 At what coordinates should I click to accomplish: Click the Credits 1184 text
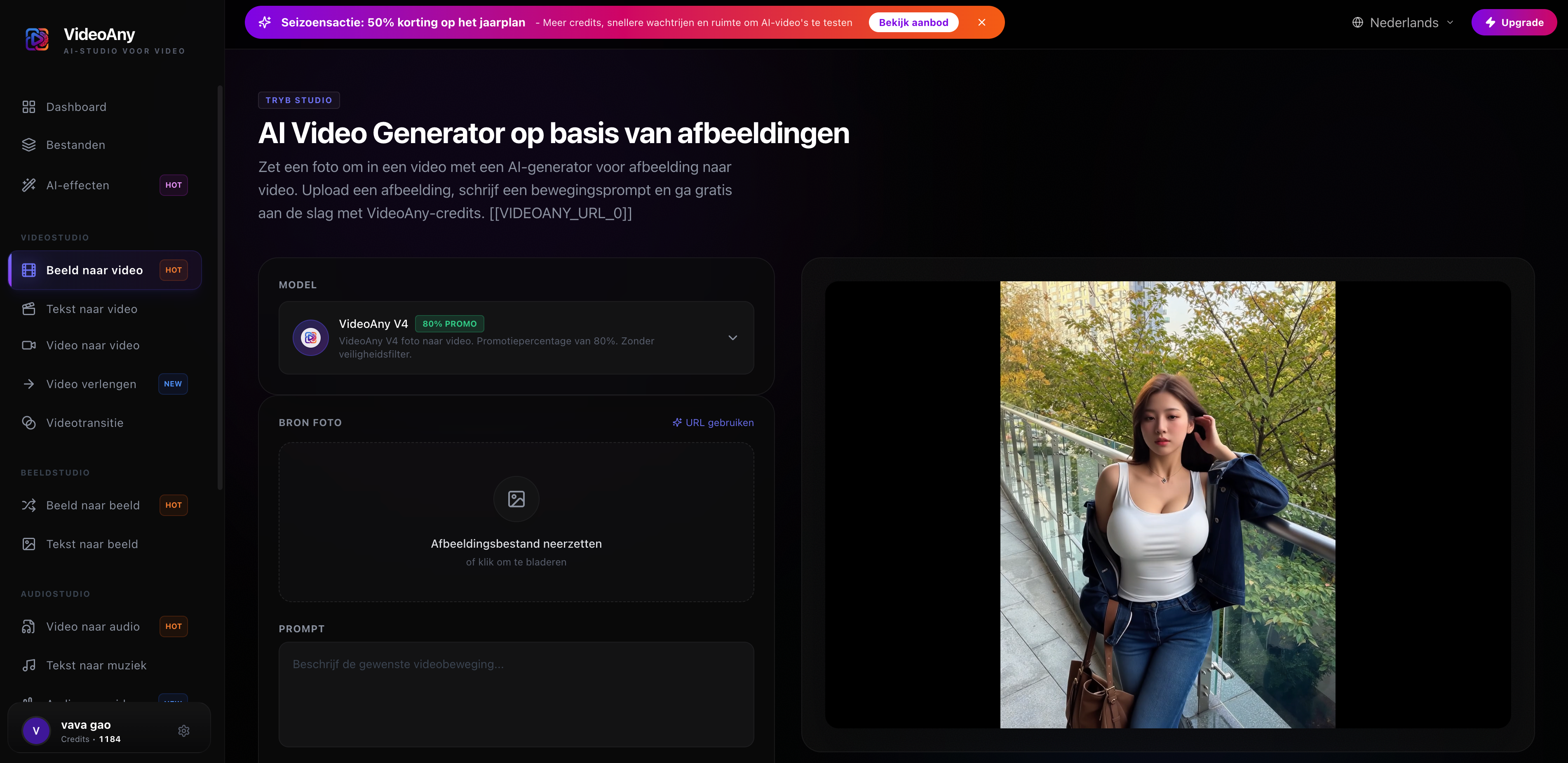coord(91,739)
